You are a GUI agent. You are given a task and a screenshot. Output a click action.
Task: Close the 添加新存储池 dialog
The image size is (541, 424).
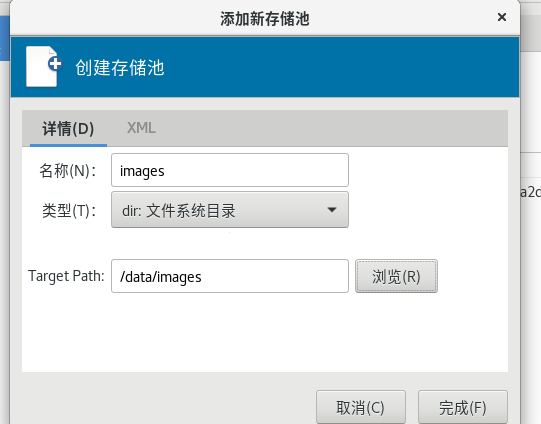pos(502,17)
